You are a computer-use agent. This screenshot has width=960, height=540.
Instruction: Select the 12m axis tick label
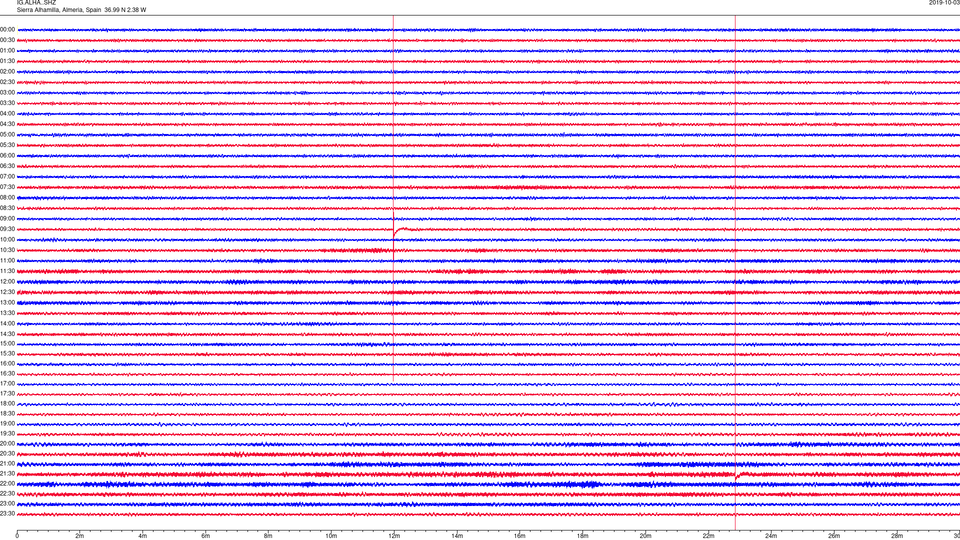[394, 536]
